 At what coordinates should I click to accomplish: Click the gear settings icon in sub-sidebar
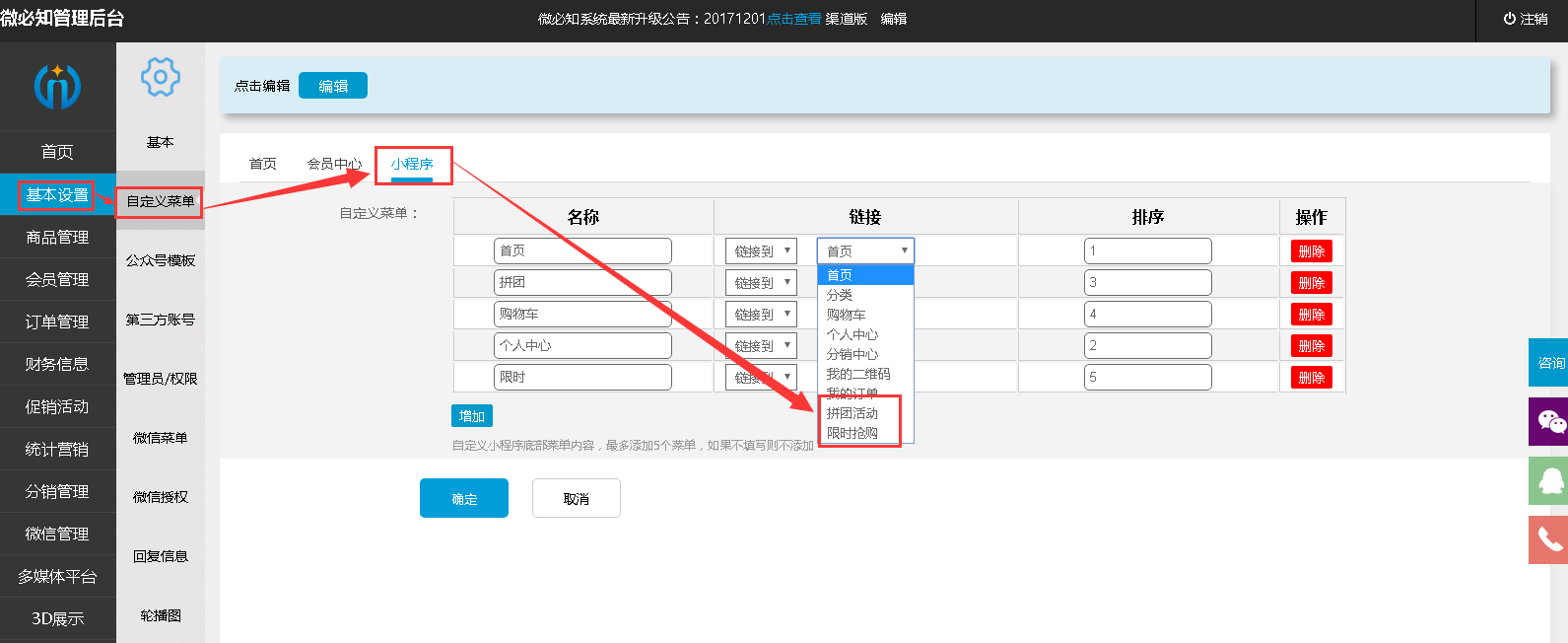161,77
